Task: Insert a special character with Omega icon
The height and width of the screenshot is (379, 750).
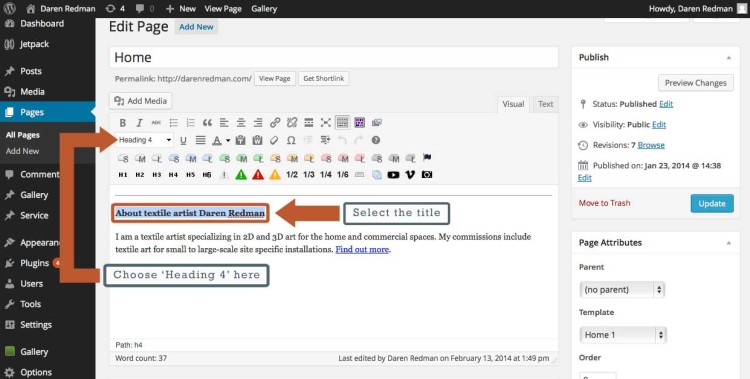Action: pyautogui.click(x=291, y=140)
